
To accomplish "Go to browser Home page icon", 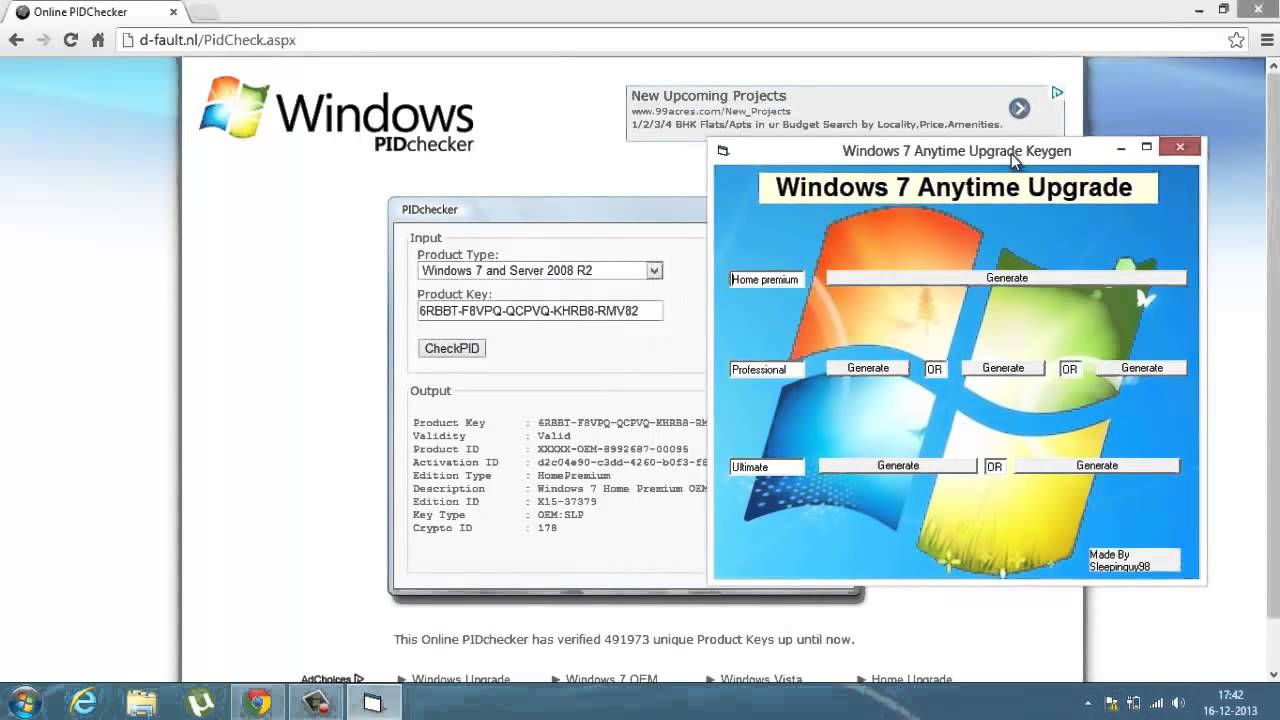I will point(98,40).
